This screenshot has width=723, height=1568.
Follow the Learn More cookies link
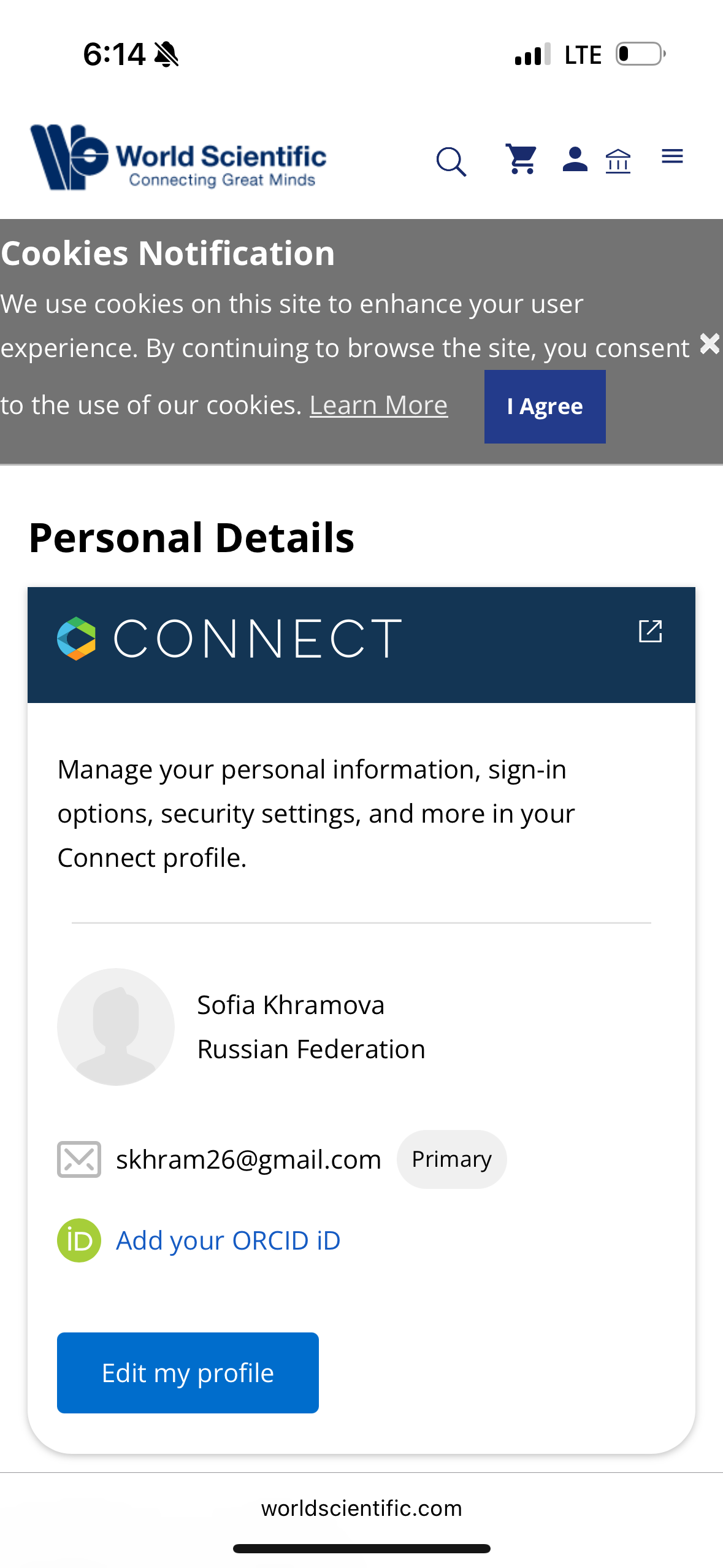[378, 405]
